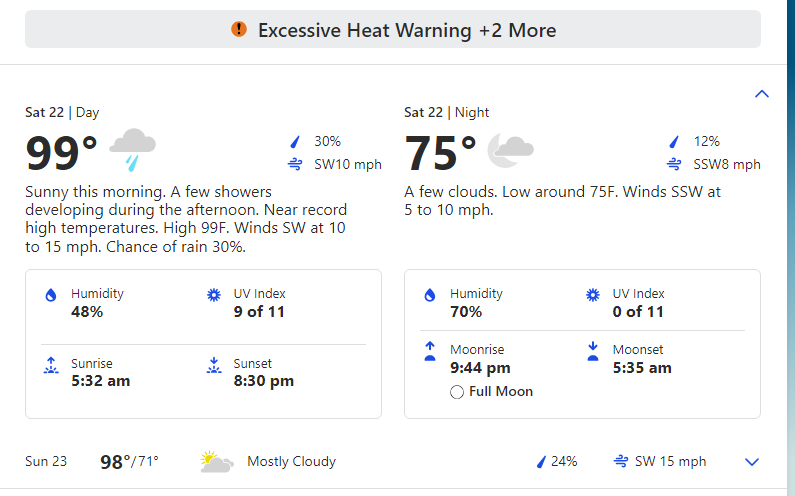This screenshot has height=496, width=795.
Task: Click the night partly cloudy moon icon
Action: tap(511, 150)
